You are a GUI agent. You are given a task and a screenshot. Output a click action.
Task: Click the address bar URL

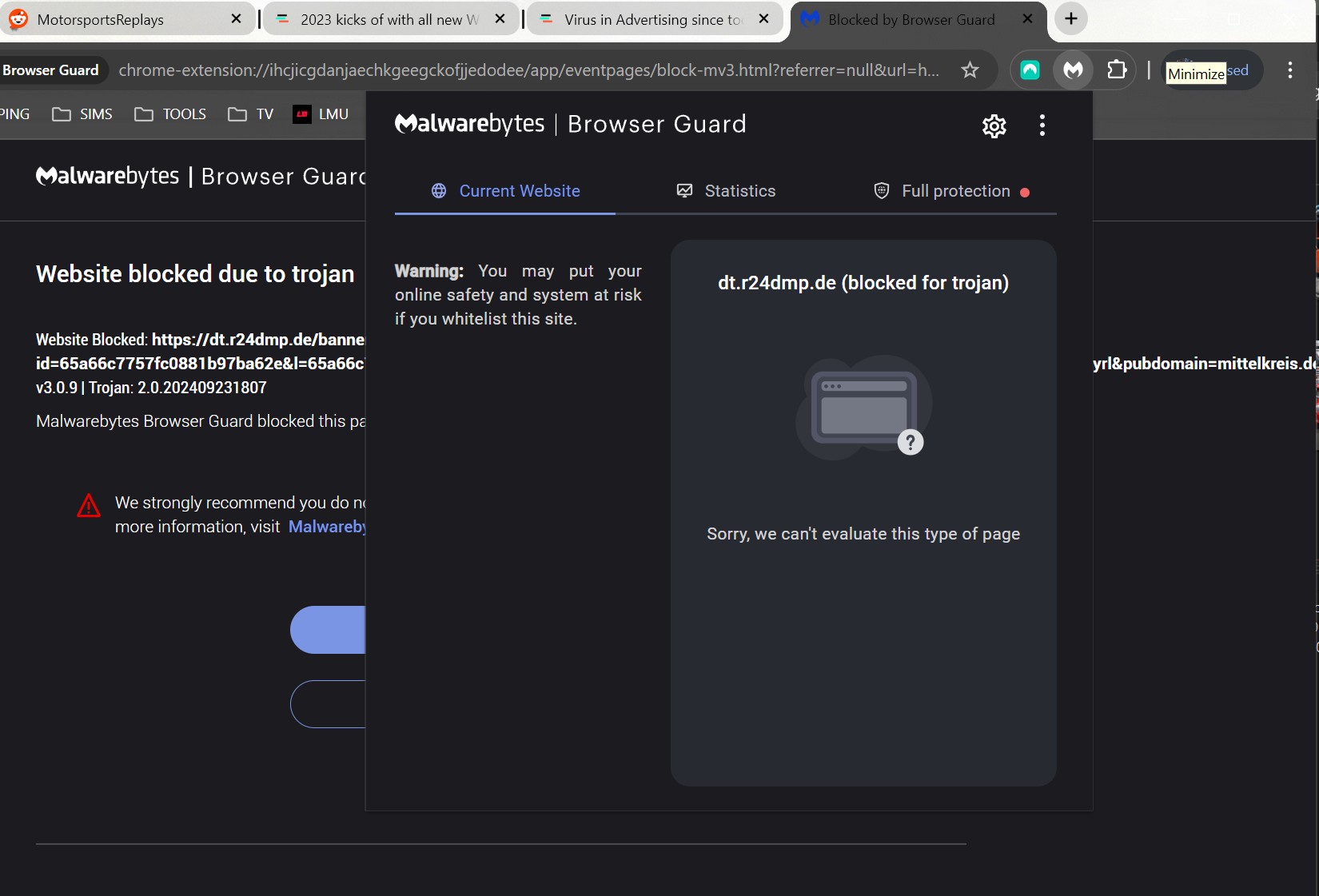tap(528, 70)
